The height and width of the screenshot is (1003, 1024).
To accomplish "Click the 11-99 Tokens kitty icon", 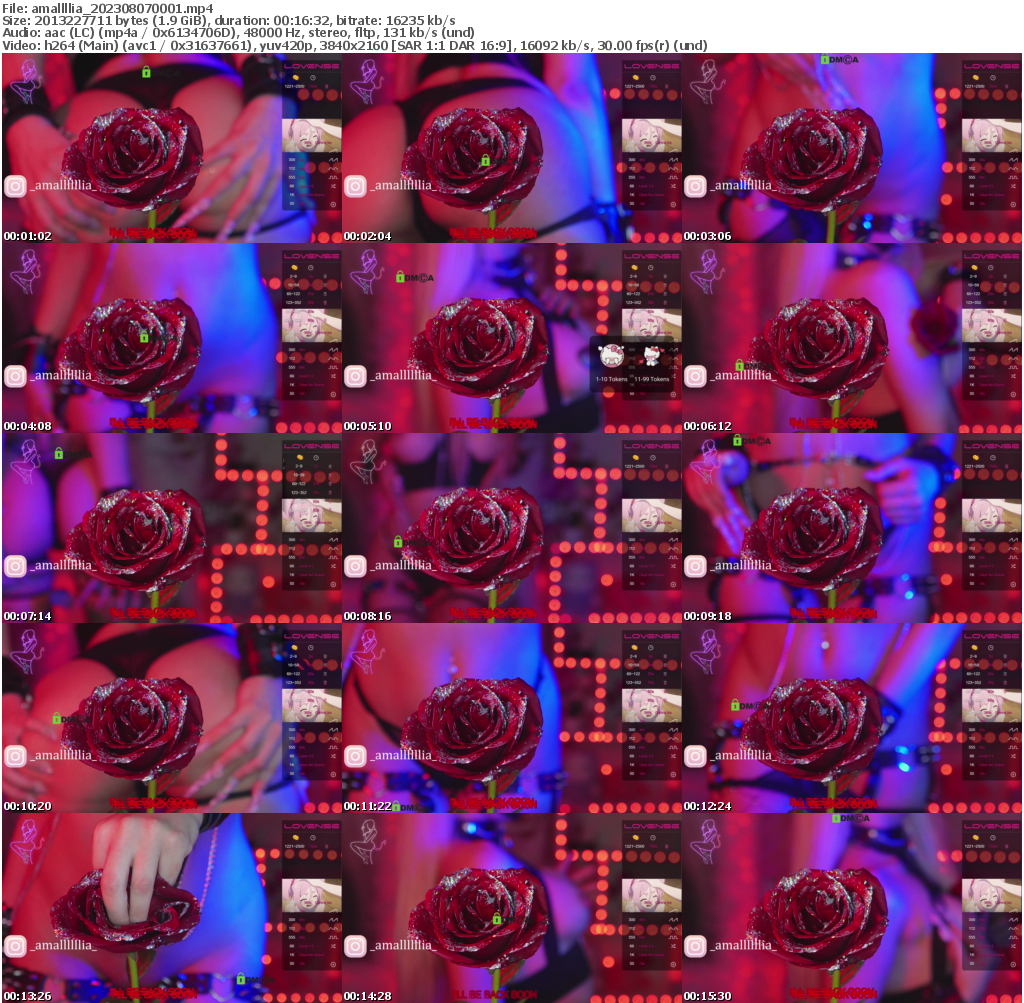I will pos(653,357).
